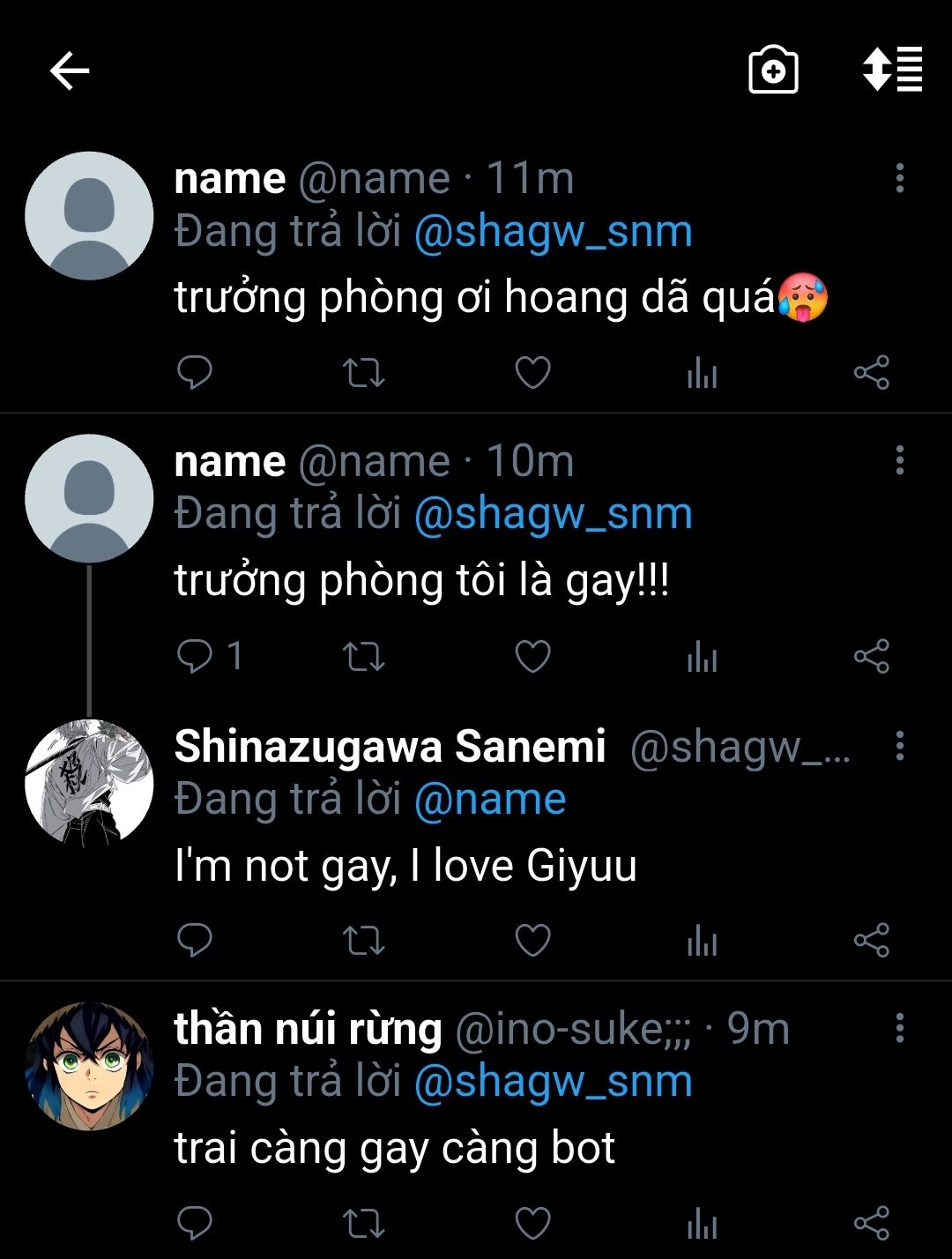Retweet the "tôi là gay!!!" tweet
This screenshot has height=1259, width=952.
(363, 656)
